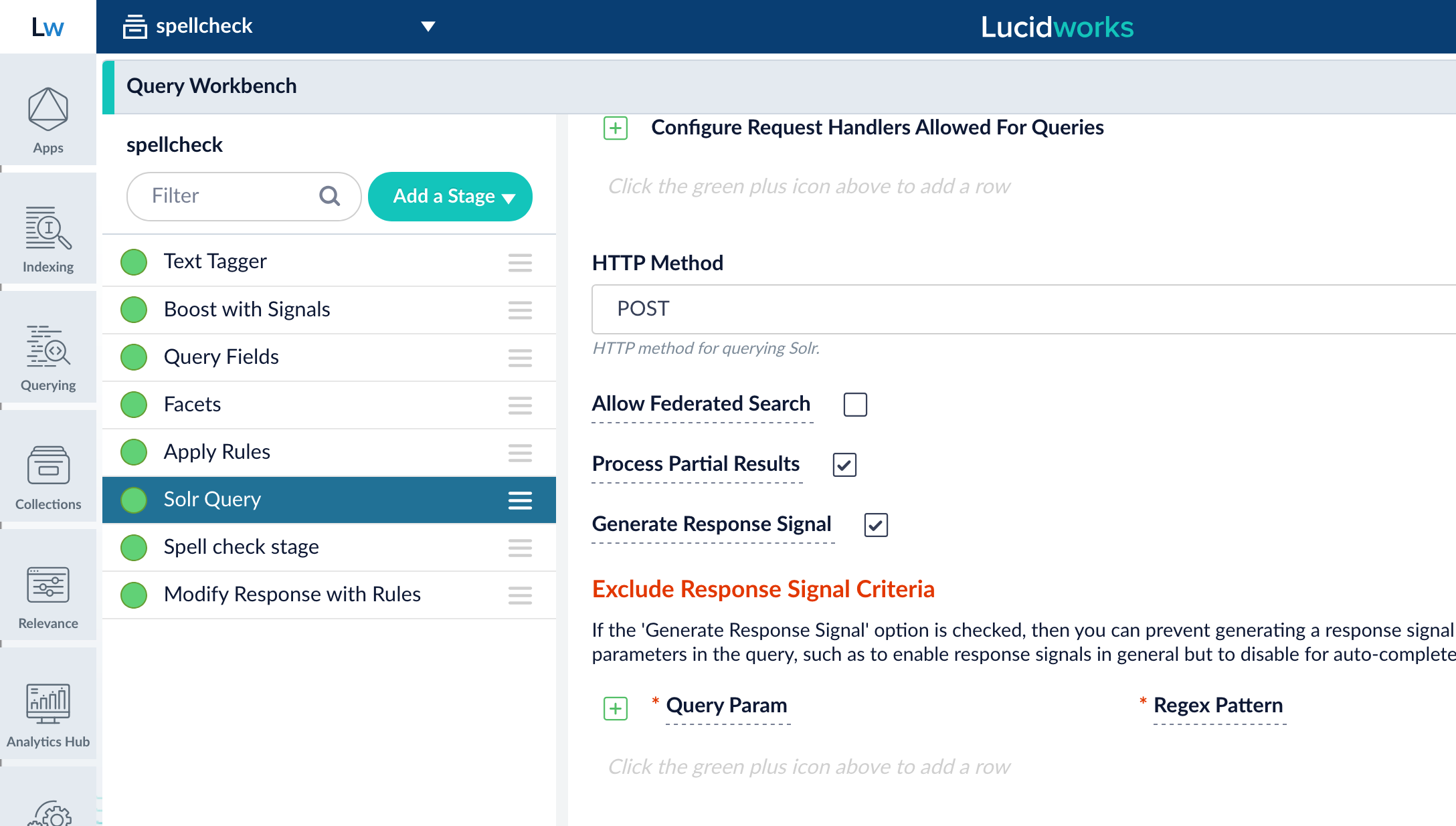
Task: Open the HTTP Method POST selector
Action: click(1024, 309)
